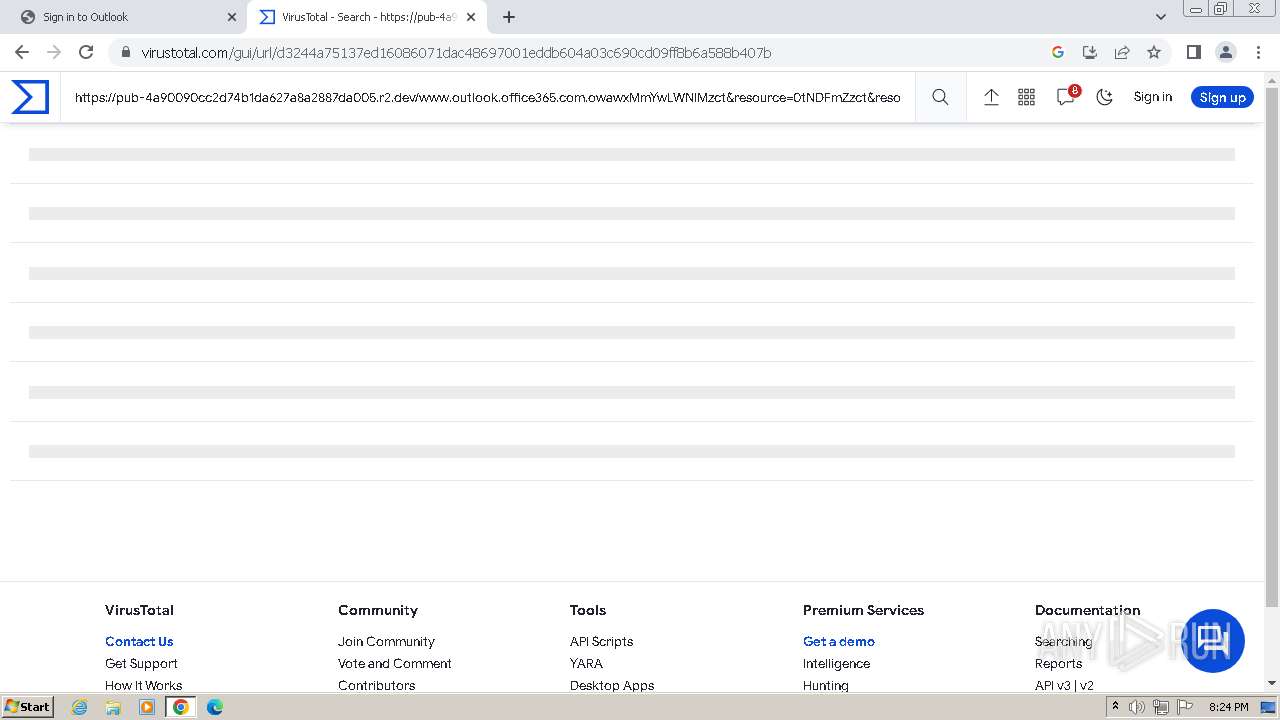Viewport: 1280px width, 720px height.
Task: Click the Google search icon in address bar
Action: tap(1058, 52)
